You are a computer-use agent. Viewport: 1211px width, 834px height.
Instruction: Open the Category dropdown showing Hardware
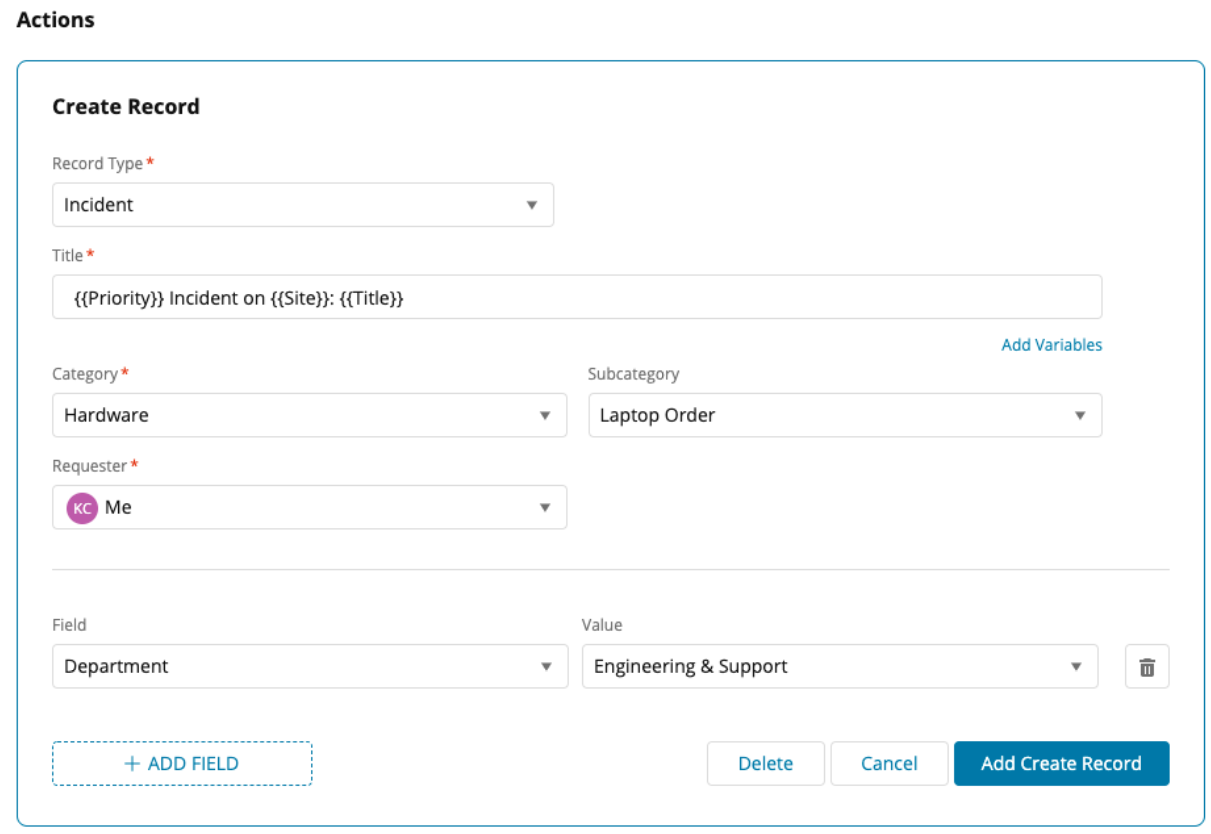[308, 415]
